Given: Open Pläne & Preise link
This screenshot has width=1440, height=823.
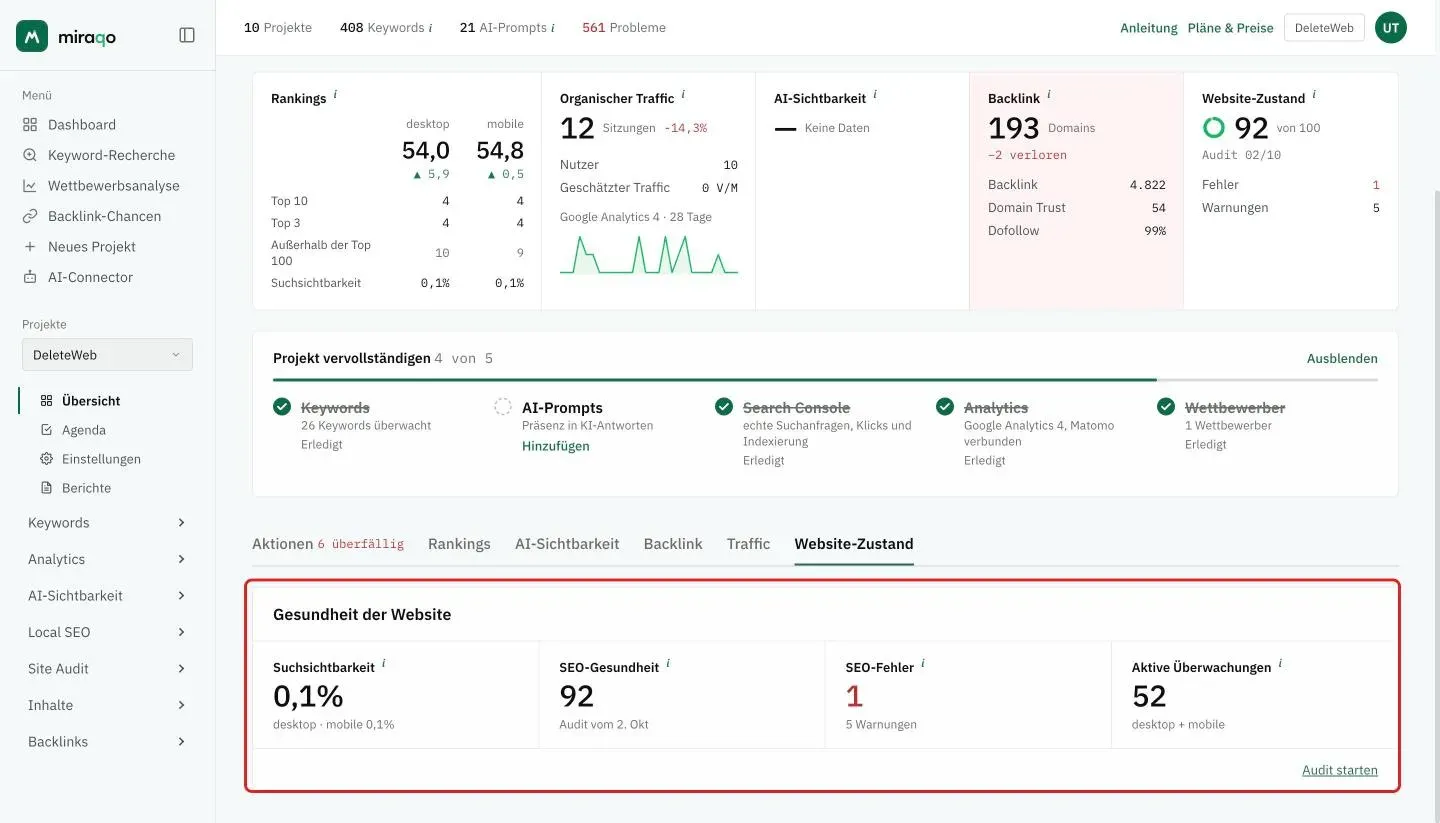Looking at the screenshot, I should click(x=1230, y=28).
